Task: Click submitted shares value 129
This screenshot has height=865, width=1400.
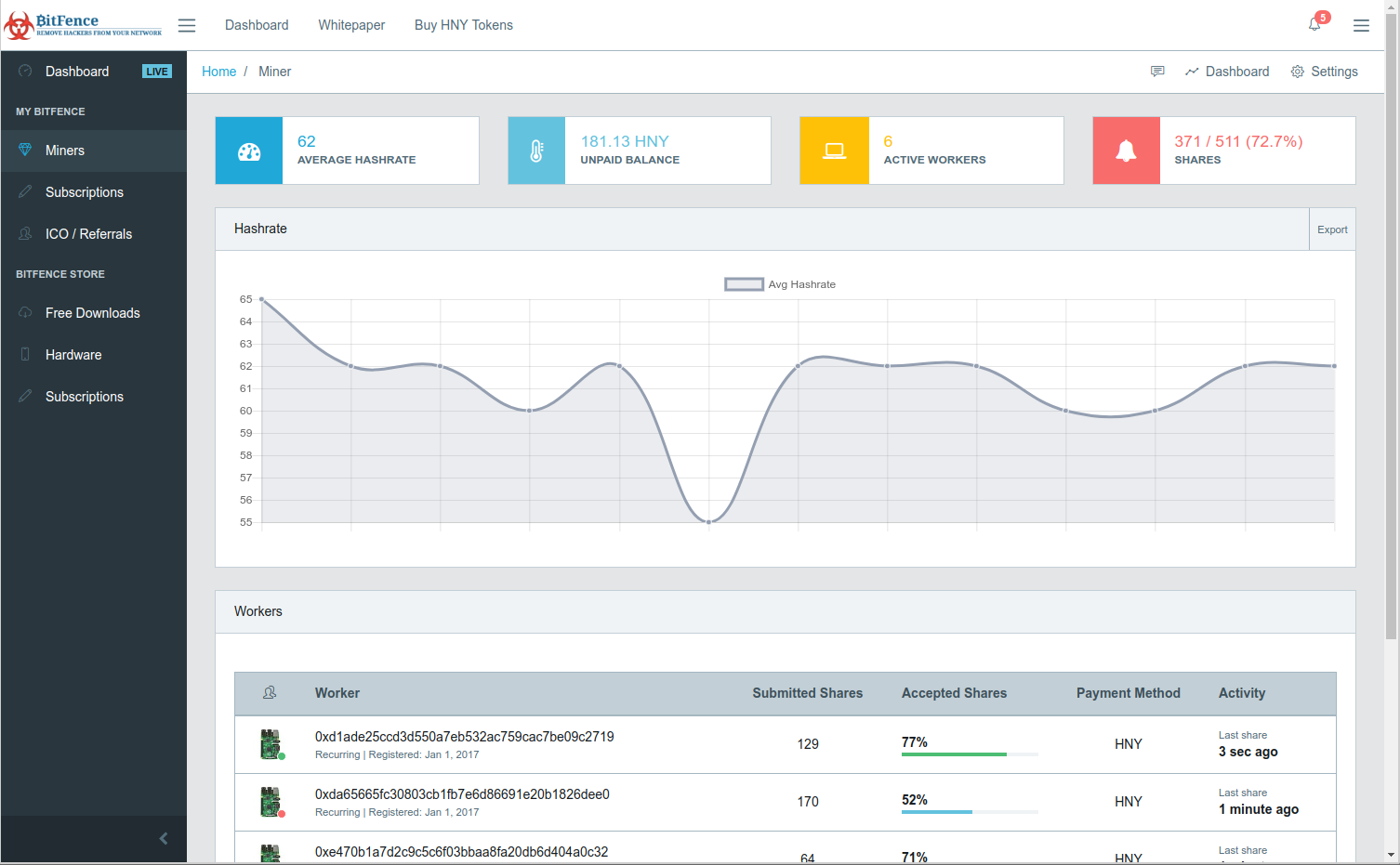Action: coord(808,744)
